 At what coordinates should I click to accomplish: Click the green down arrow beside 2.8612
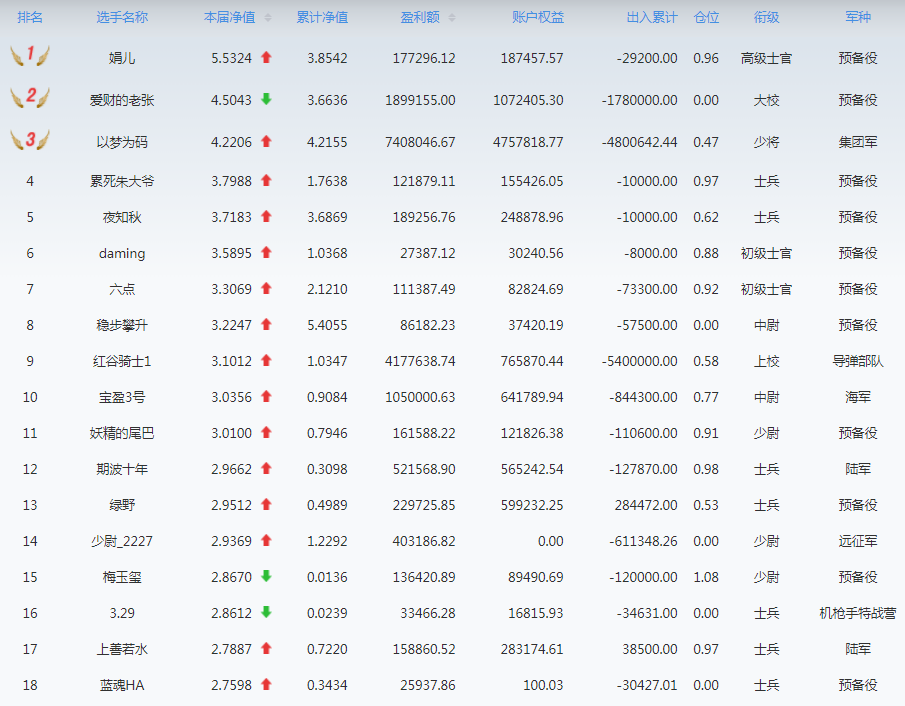click(266, 612)
